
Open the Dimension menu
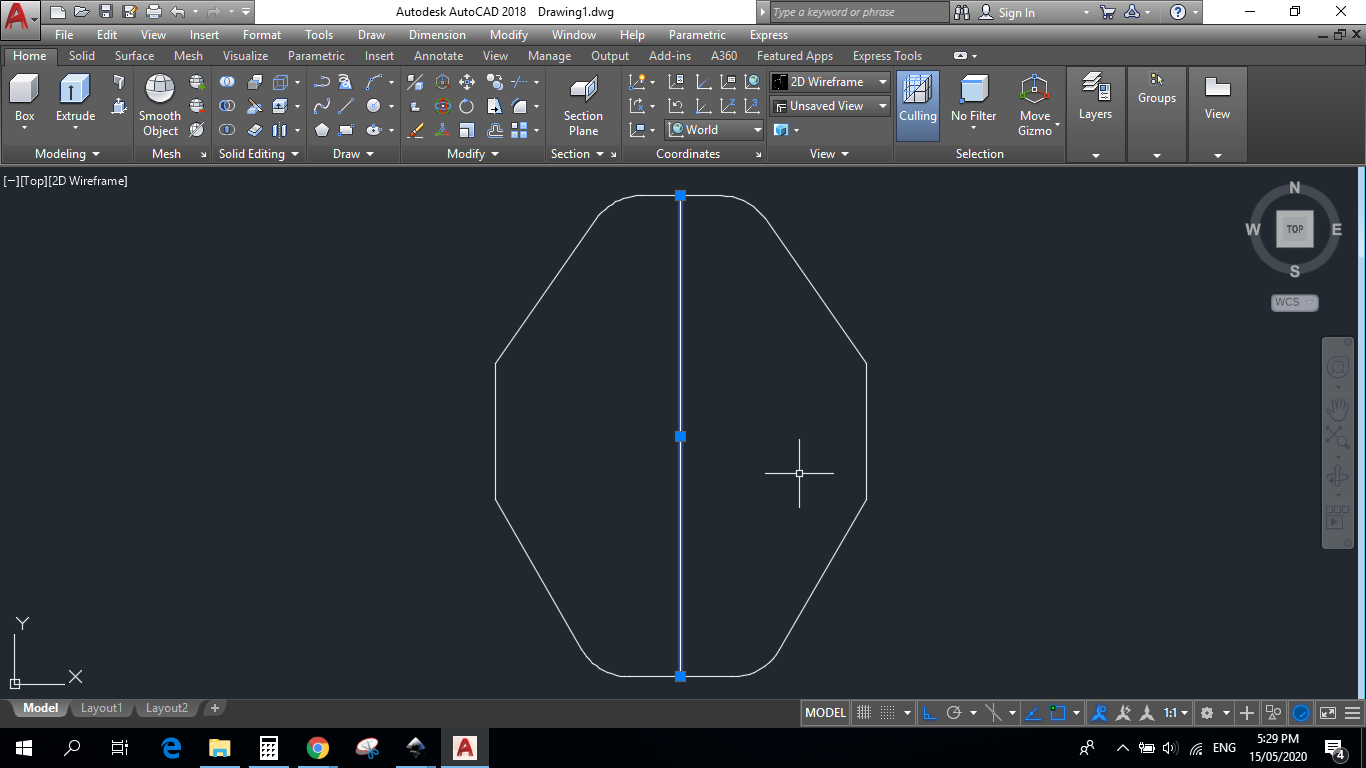(x=437, y=35)
